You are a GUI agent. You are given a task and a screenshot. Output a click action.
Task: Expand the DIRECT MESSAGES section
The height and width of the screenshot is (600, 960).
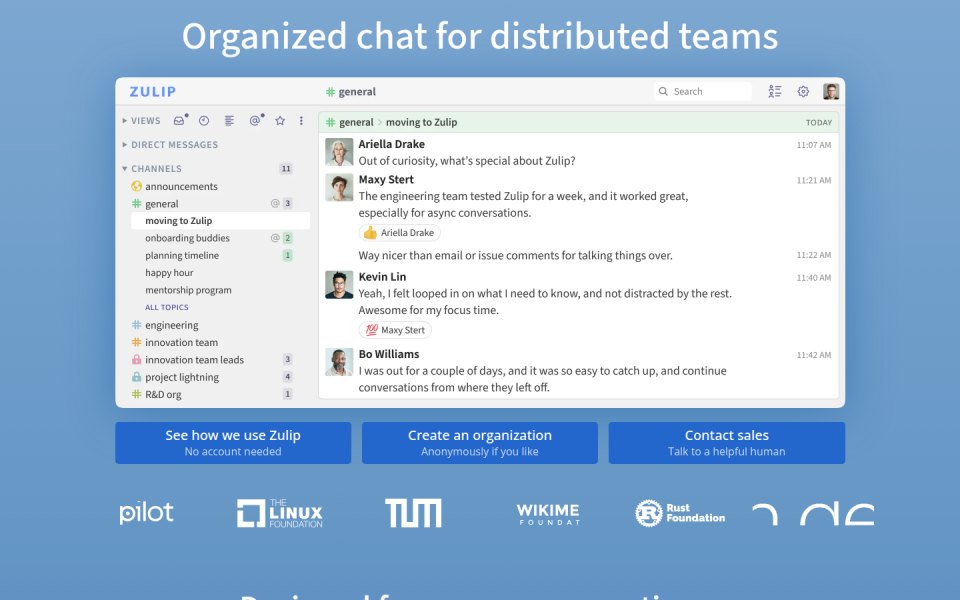(170, 144)
